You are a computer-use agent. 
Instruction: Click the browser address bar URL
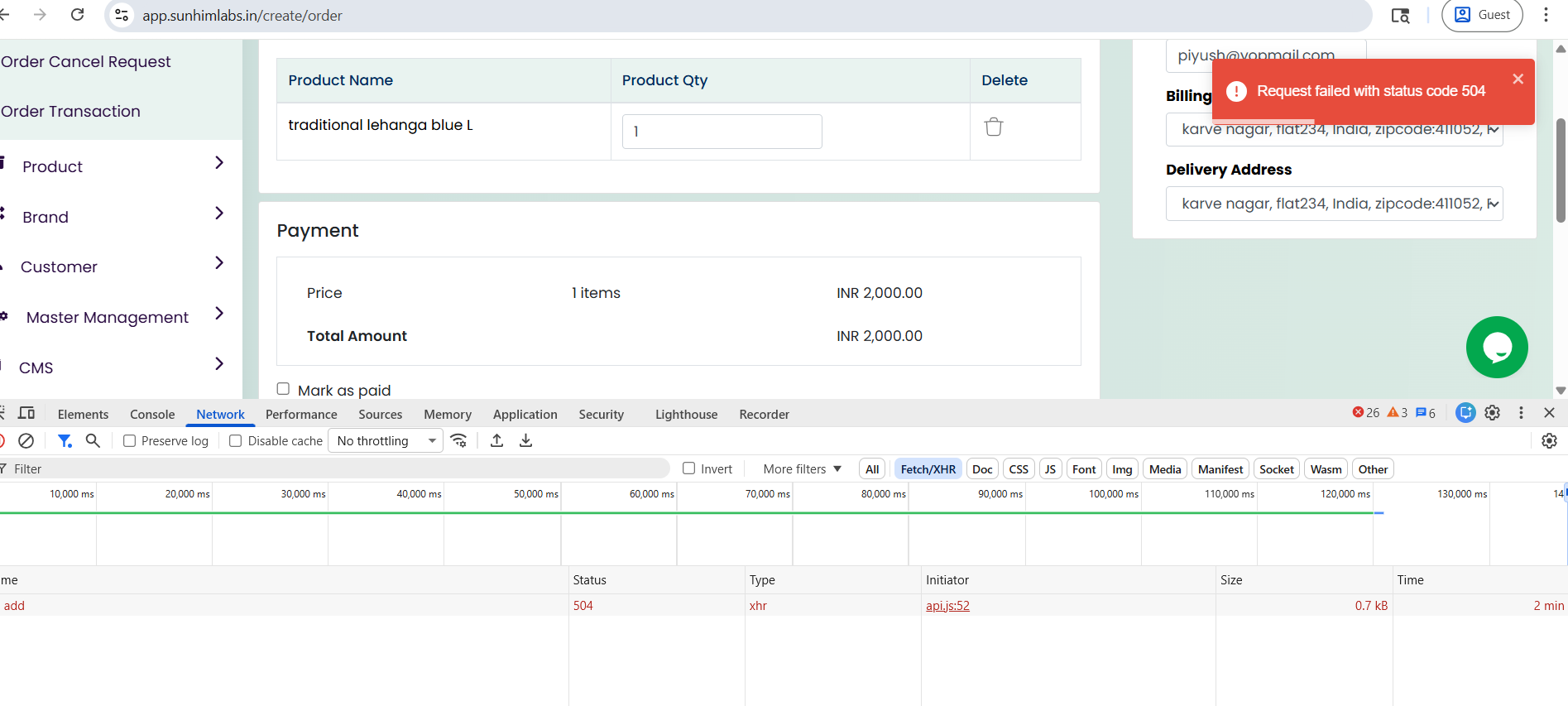tap(242, 15)
